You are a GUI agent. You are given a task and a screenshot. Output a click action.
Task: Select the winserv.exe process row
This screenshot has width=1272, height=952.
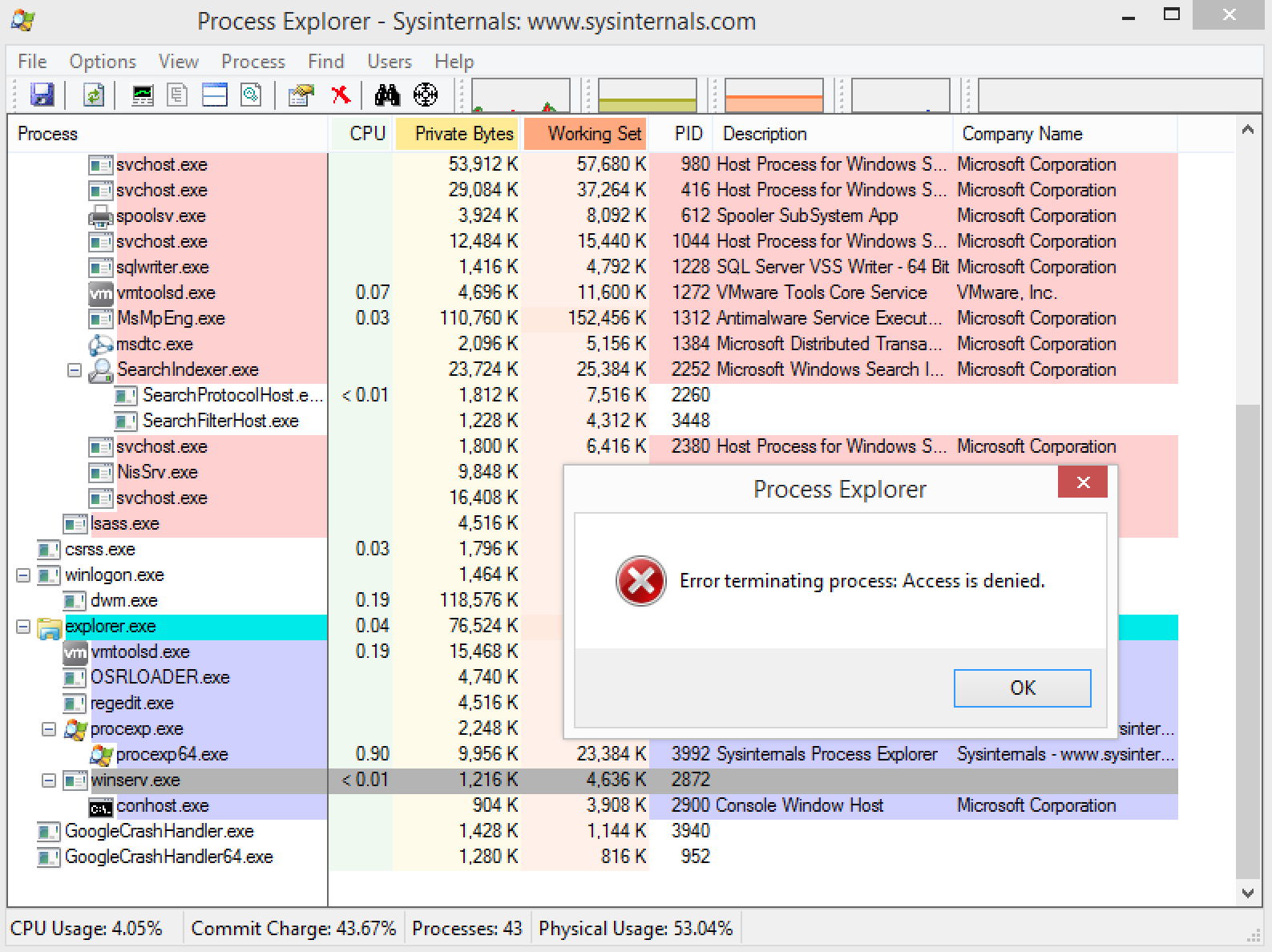click(x=593, y=781)
